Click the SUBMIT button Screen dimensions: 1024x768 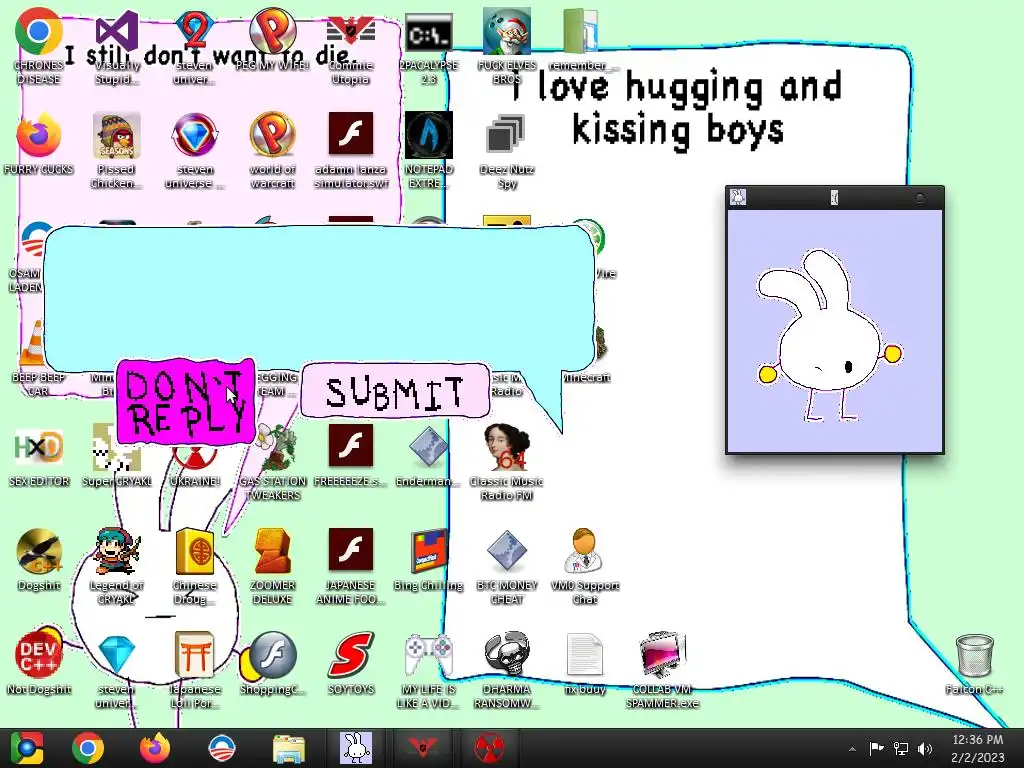click(395, 391)
